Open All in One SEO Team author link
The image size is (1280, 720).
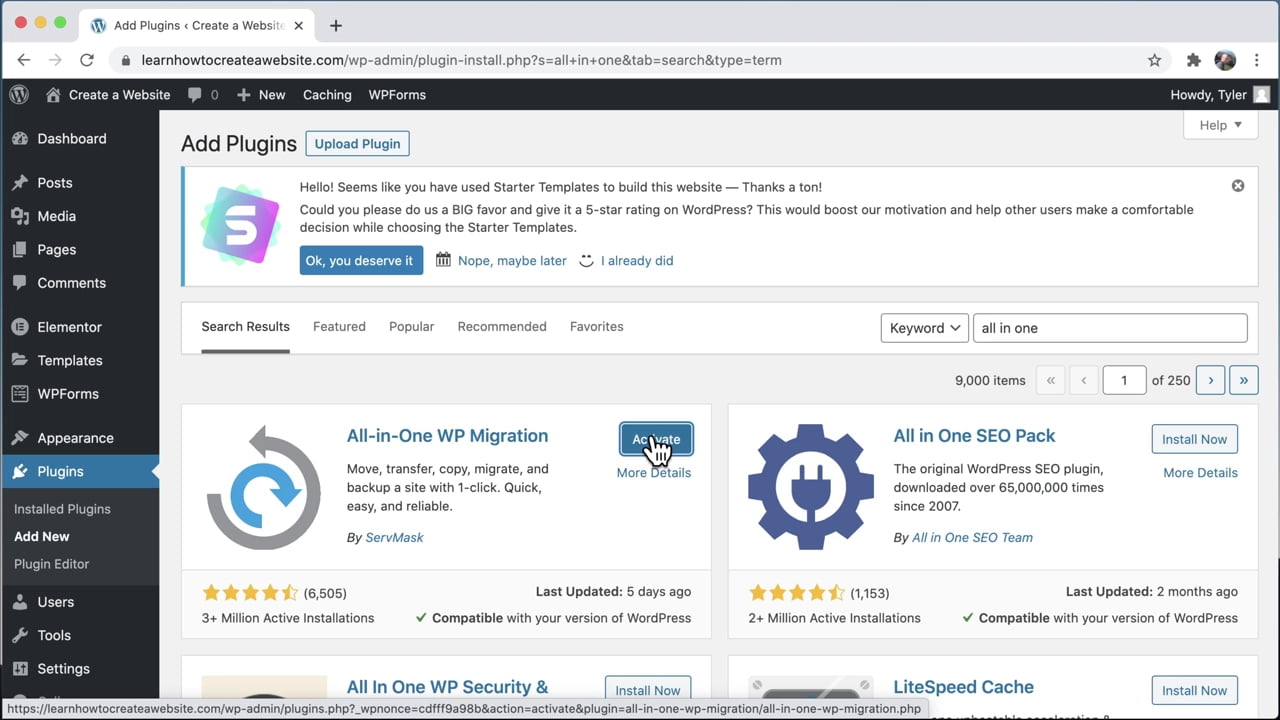[x=972, y=538]
